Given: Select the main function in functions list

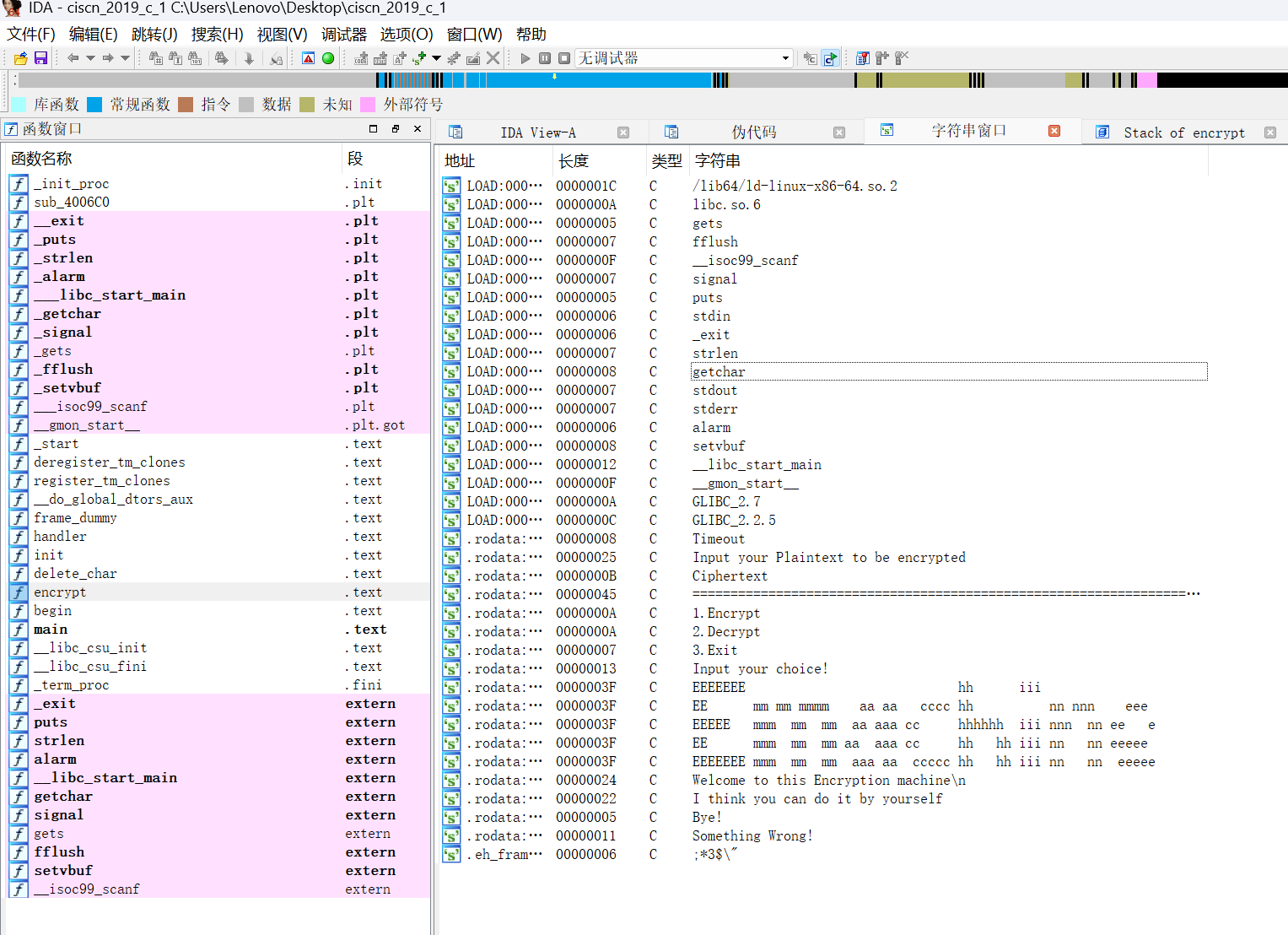Looking at the screenshot, I should pyautogui.click(x=51, y=630).
